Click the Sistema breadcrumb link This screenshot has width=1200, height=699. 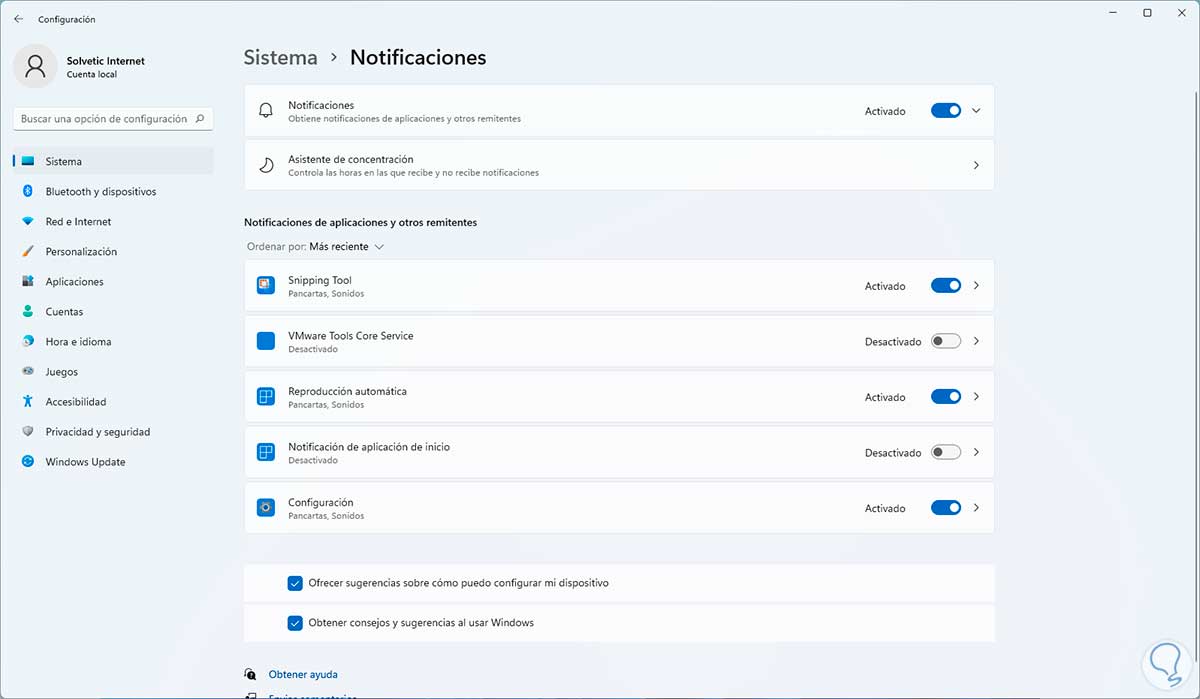pos(281,58)
